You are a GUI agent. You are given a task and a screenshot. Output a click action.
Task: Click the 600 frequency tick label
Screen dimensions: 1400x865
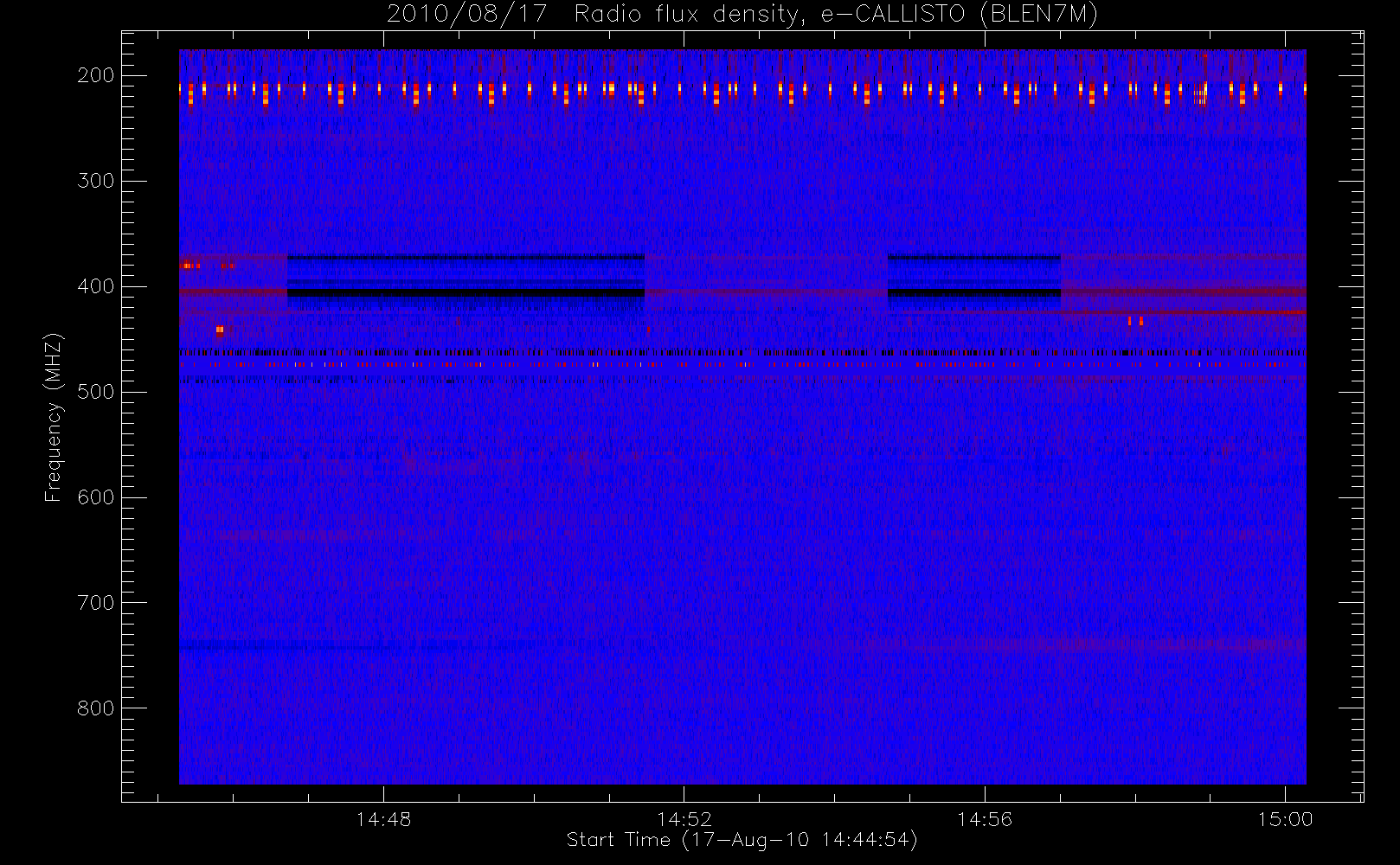click(96, 497)
